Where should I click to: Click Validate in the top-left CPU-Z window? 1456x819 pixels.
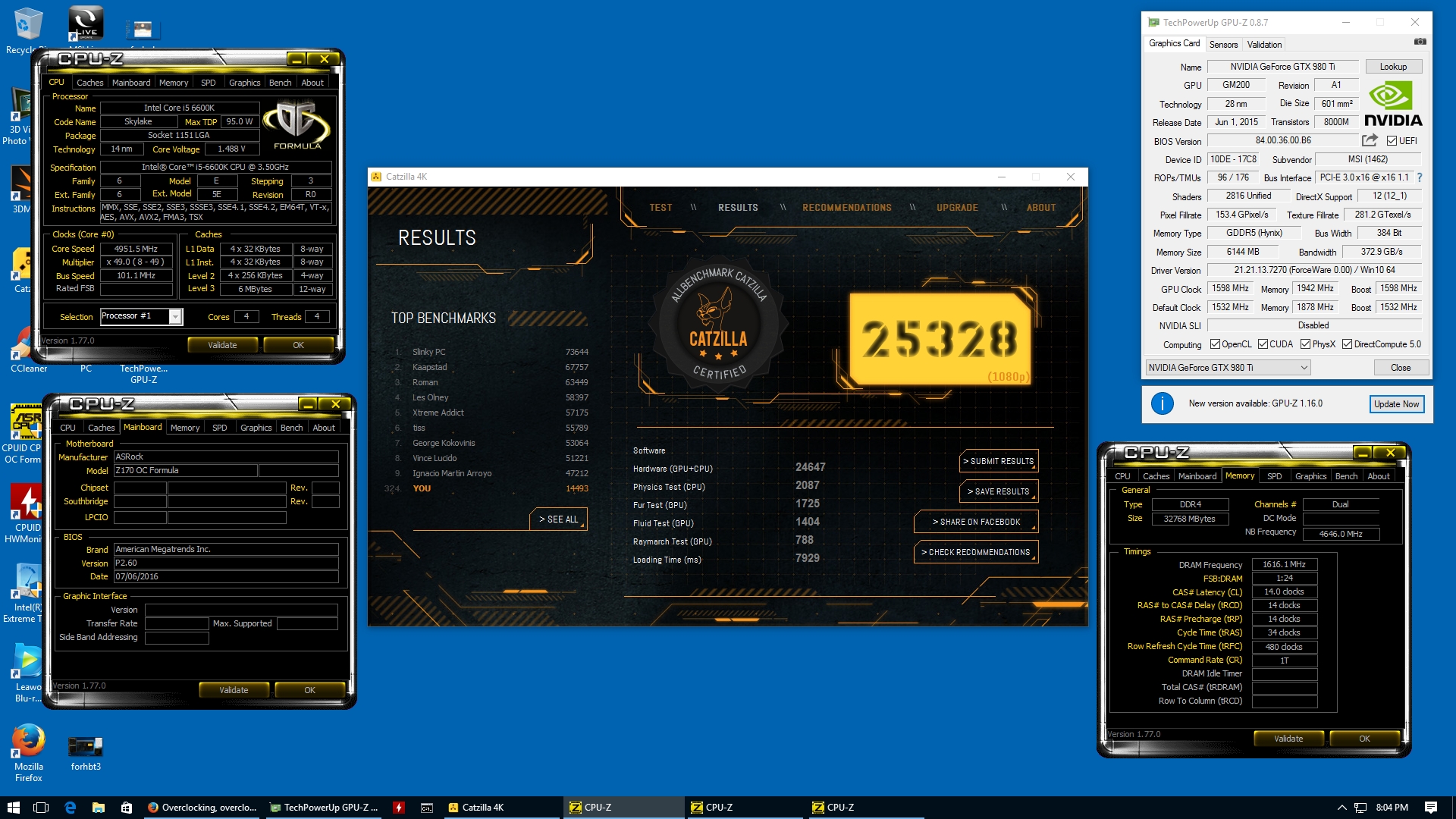click(222, 345)
